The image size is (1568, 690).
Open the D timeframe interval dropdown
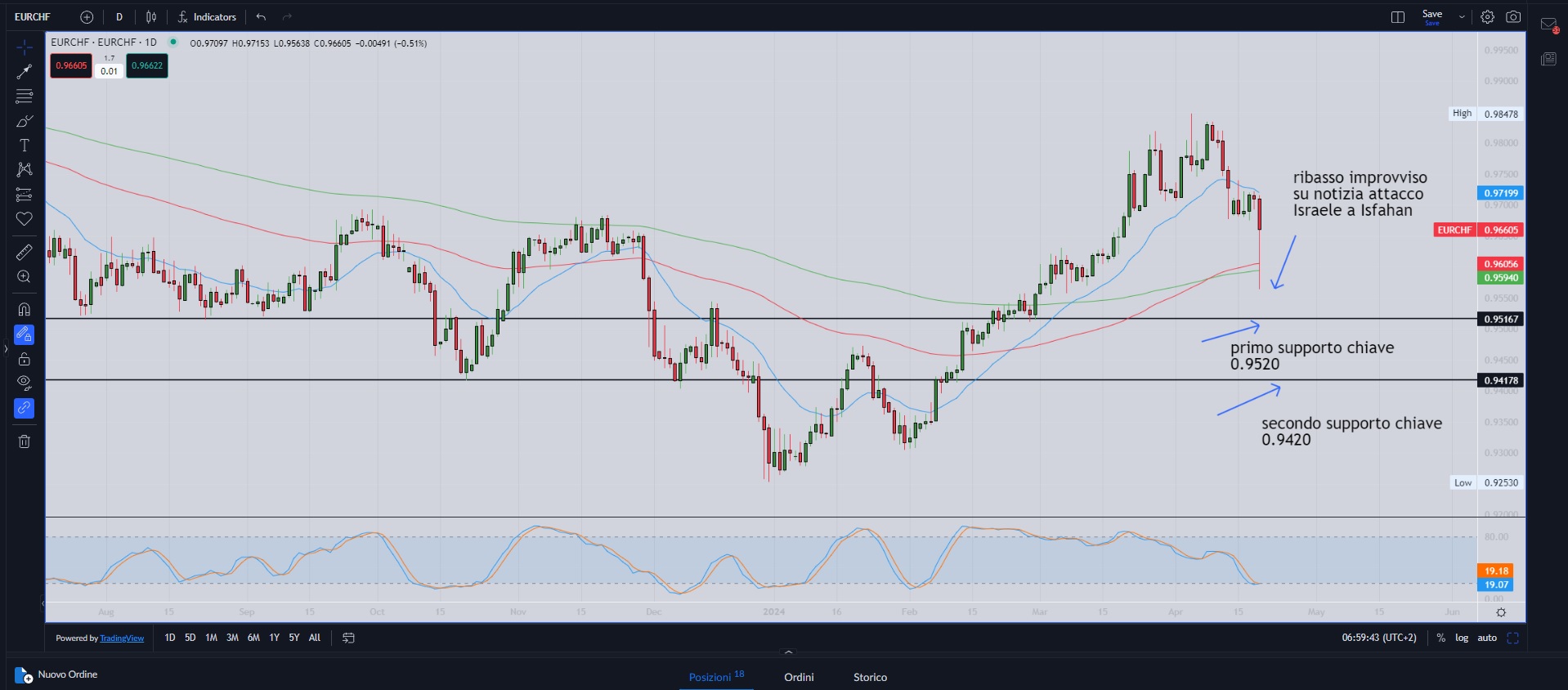click(x=119, y=17)
